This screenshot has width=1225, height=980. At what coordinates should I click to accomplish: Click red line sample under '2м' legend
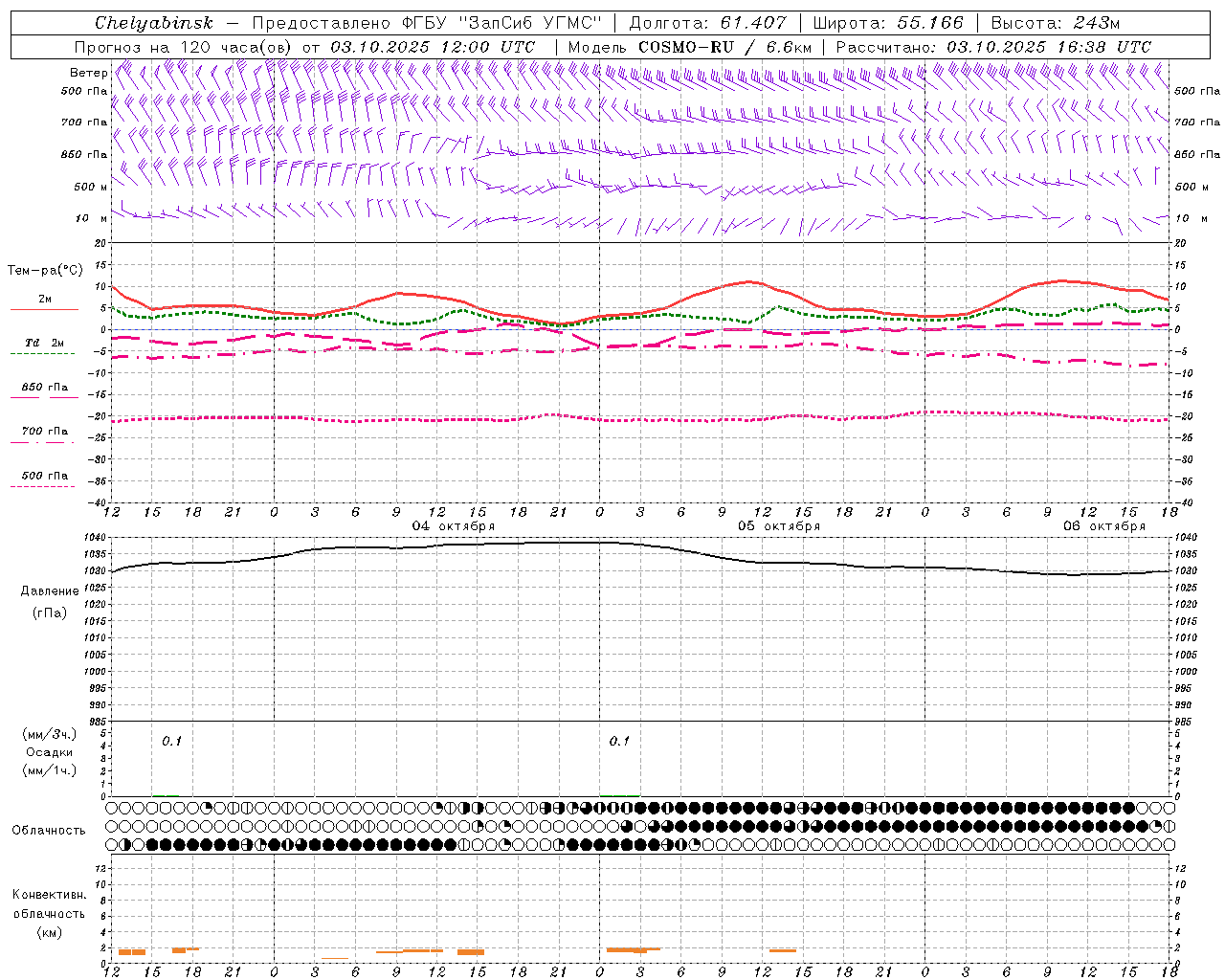coord(44,309)
